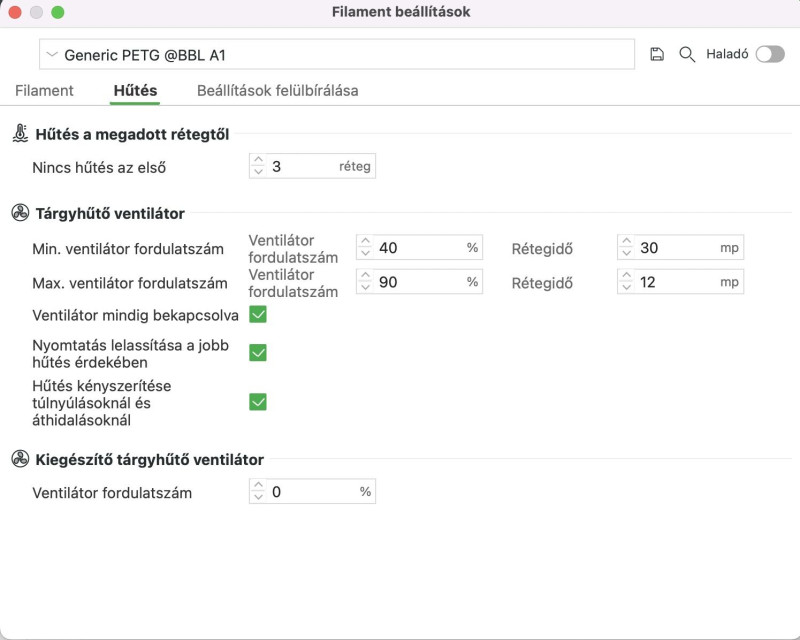This screenshot has height=640, width=800.
Task: Increase Nincs hűtés az első layer count
Action: pyautogui.click(x=258, y=160)
